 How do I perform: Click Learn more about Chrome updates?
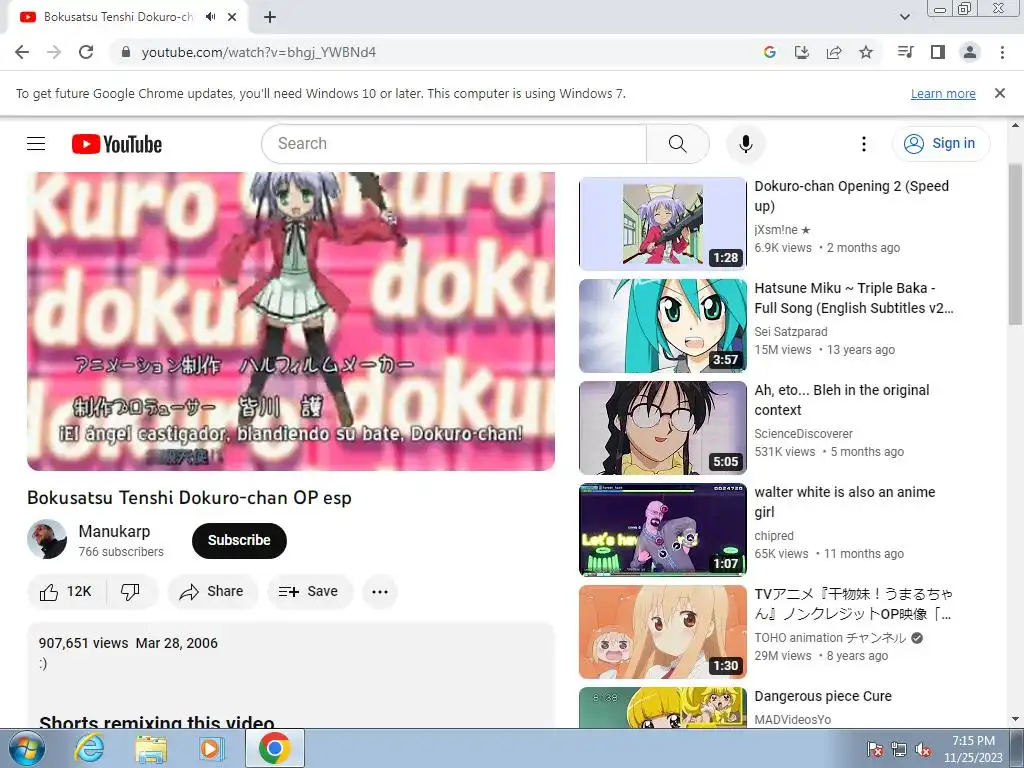click(943, 93)
